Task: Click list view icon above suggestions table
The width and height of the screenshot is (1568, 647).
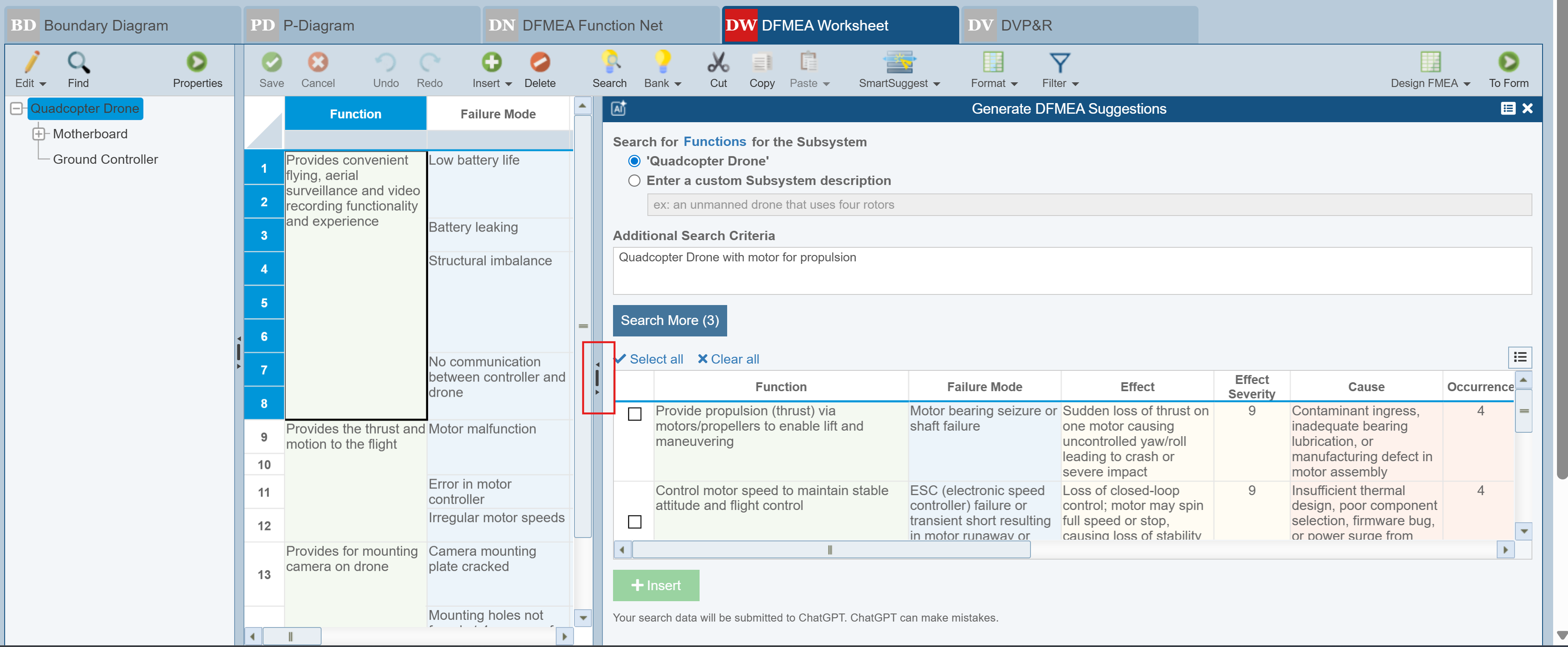Action: click(1519, 357)
